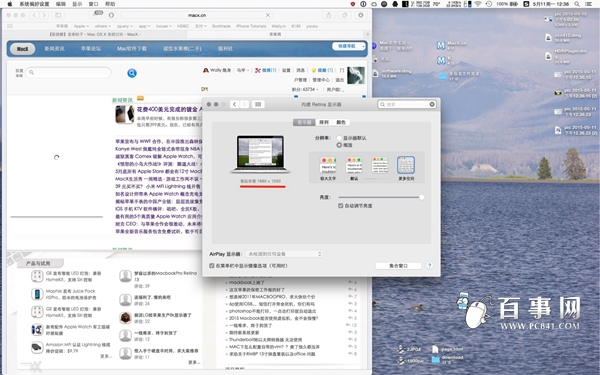The width and height of the screenshot is (600, 375).
Task: Click the Apple menu logo
Action: pyautogui.click(x=10, y=4)
